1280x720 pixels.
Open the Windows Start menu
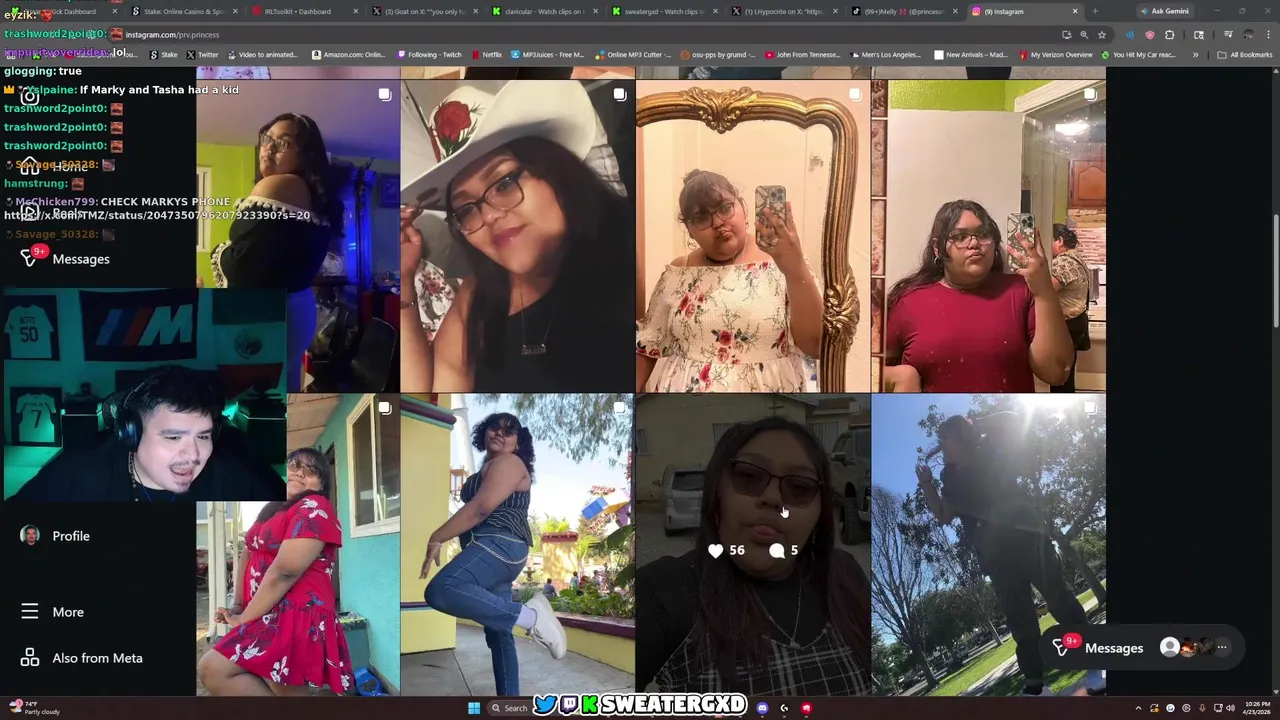(x=474, y=708)
